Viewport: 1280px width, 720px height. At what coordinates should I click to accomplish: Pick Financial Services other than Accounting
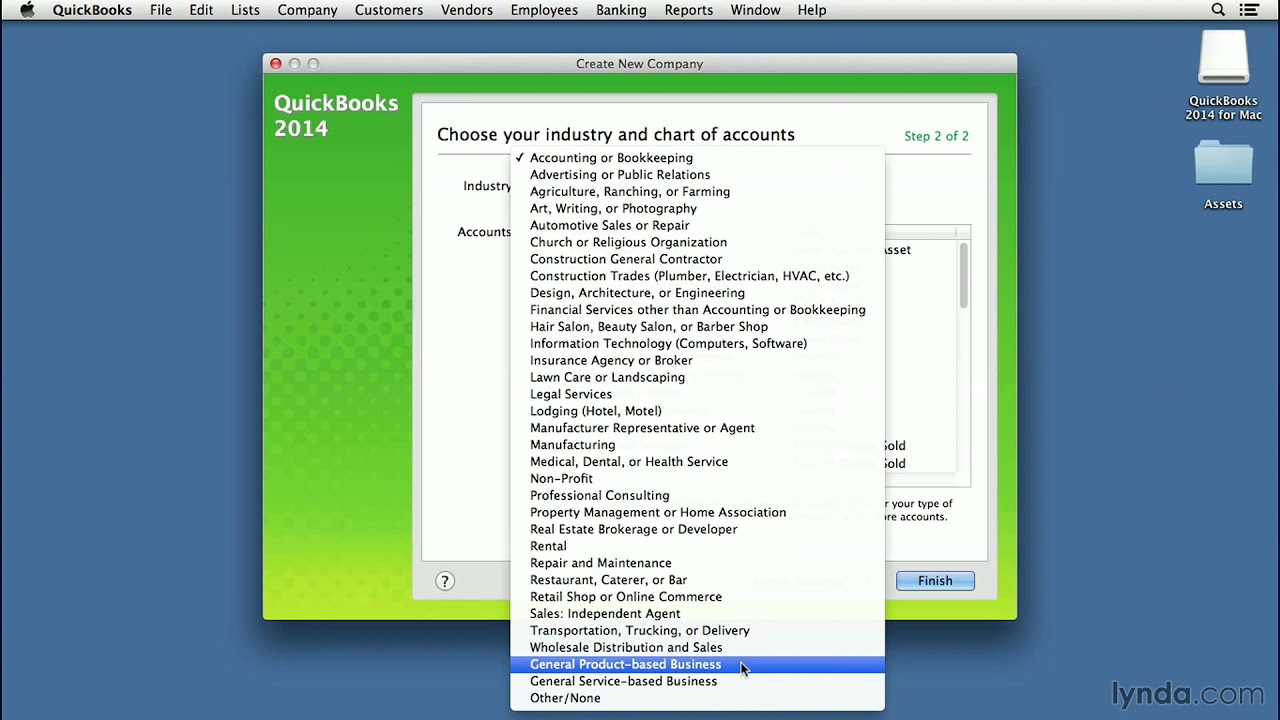pyautogui.click(x=697, y=310)
